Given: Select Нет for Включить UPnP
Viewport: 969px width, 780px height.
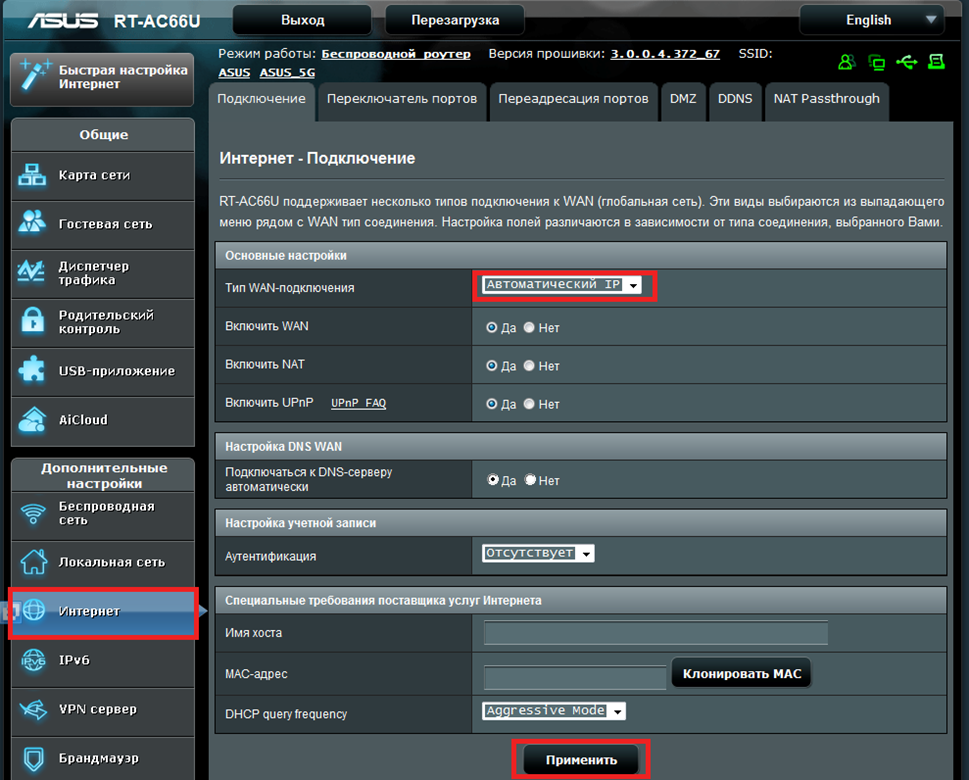Looking at the screenshot, I should [x=529, y=404].
